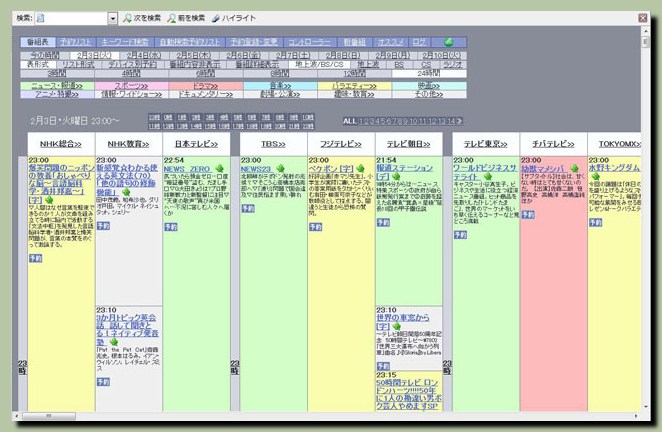Image resolution: width=662 pixels, height=432 pixels.
Task: Click the 予約 reserve icon for NEWS23
Action: coord(248,208)
